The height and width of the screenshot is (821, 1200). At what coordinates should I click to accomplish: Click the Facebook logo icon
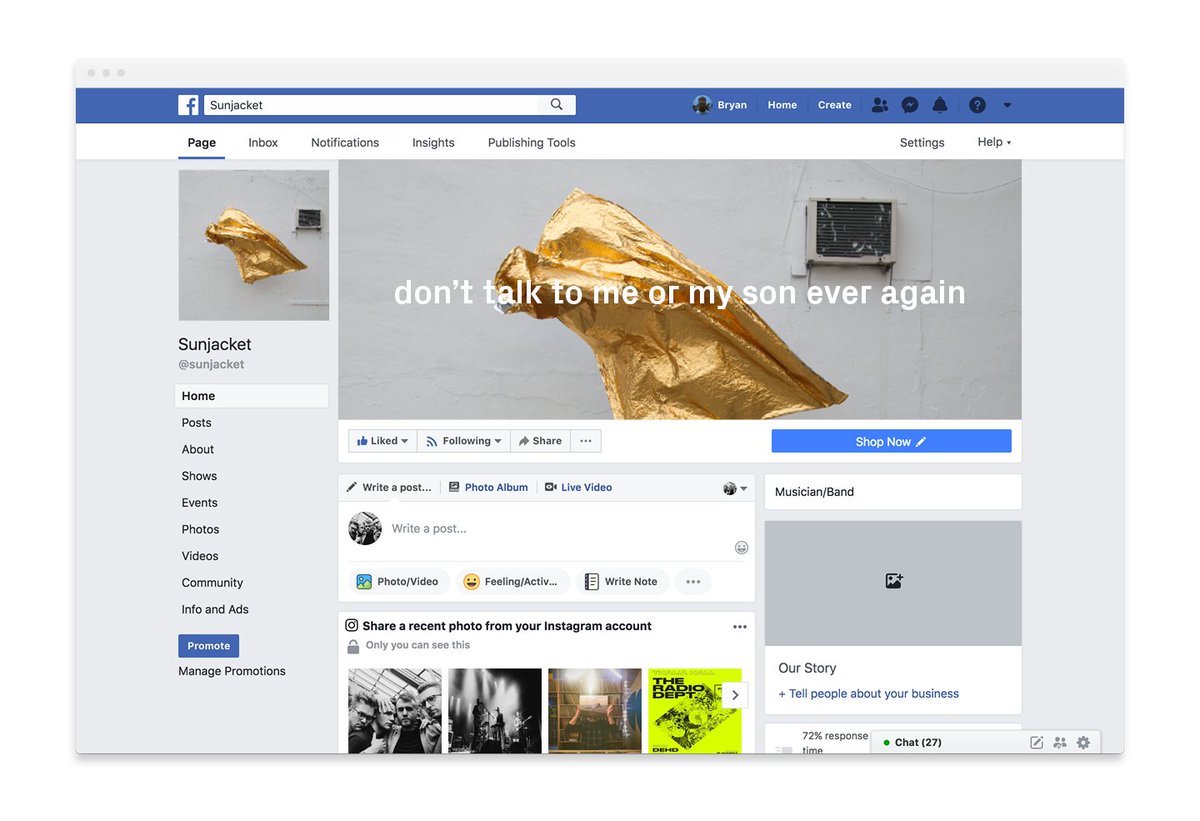188,105
